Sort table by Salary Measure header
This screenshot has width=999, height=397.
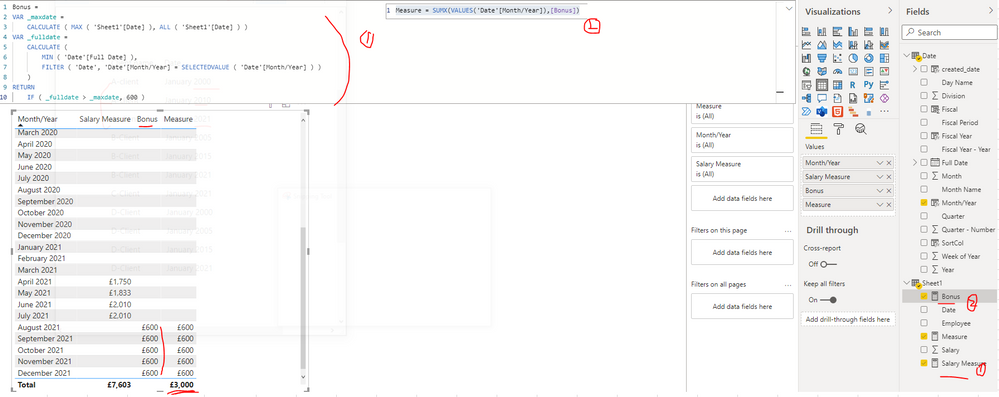105,119
